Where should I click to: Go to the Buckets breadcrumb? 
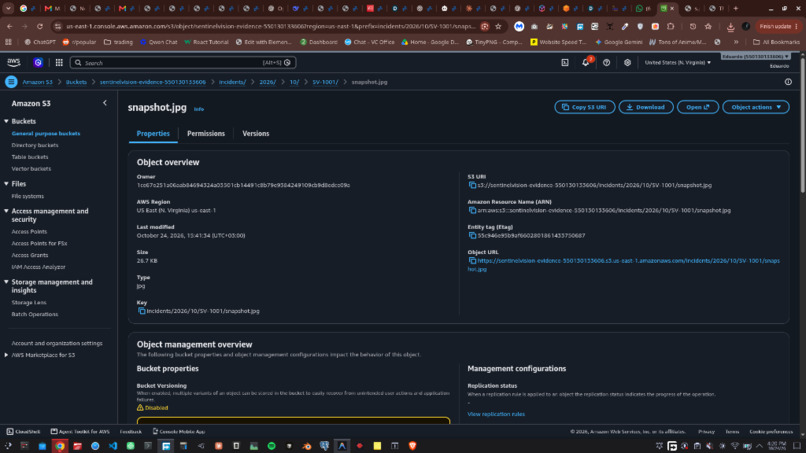[76, 82]
